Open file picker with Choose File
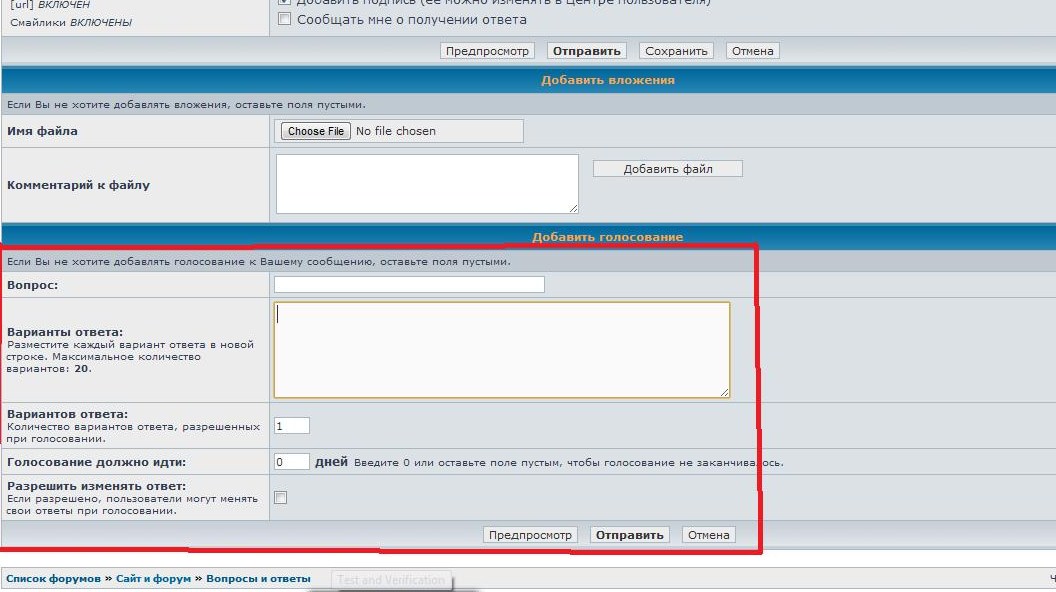Viewport: 1056px width, 592px height. click(315, 131)
